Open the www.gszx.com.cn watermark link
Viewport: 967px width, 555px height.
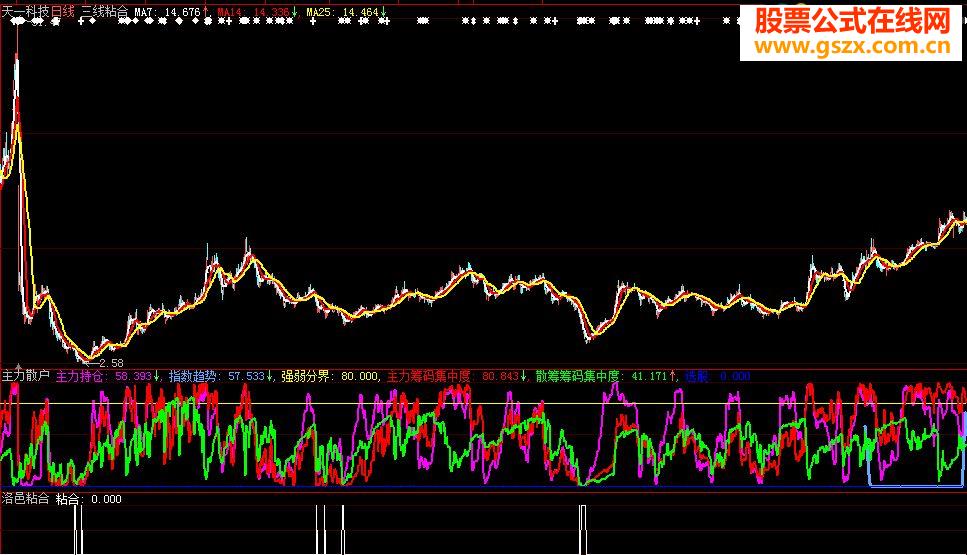[x=852, y=46]
